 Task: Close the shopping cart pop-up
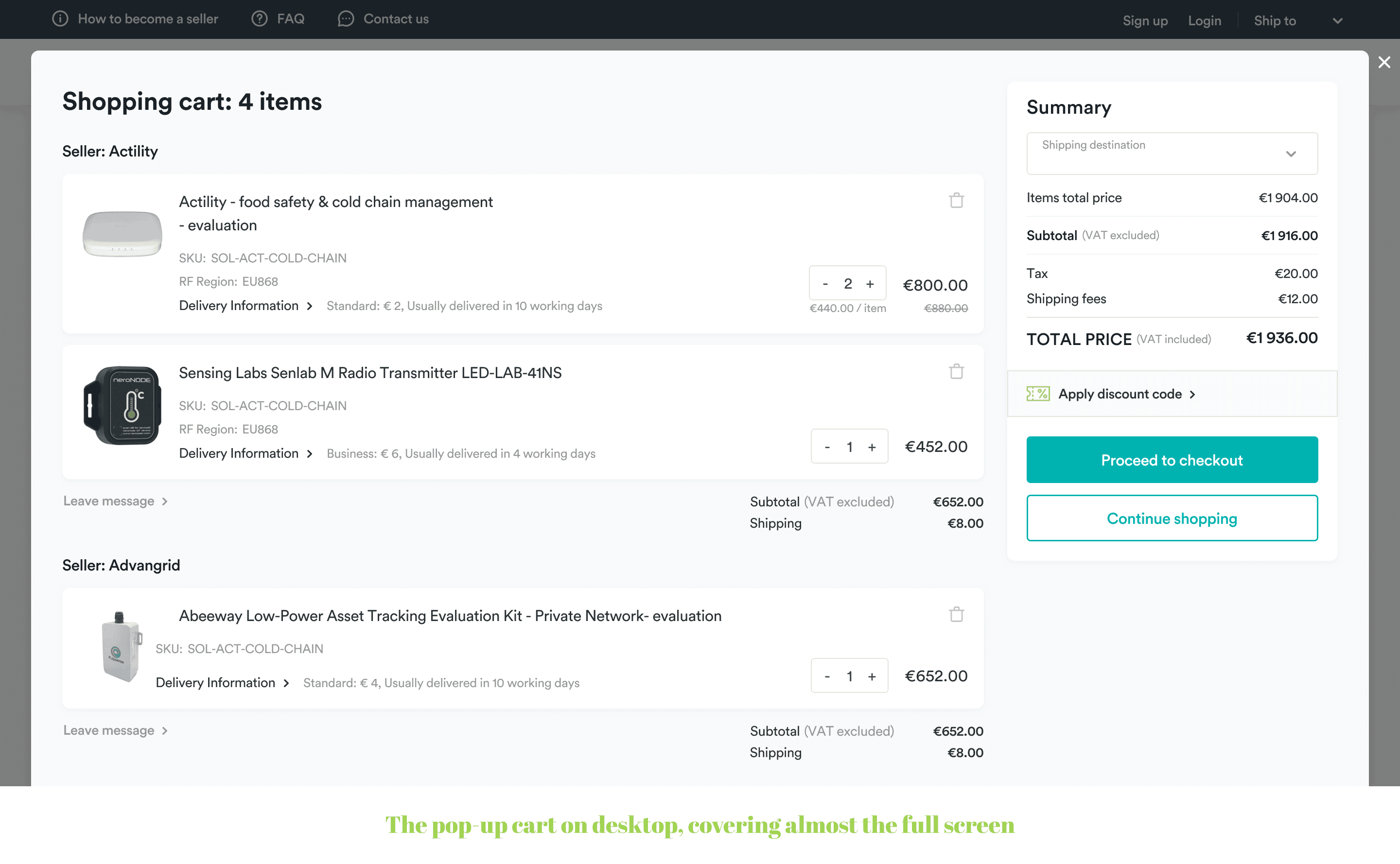pyautogui.click(x=1384, y=62)
